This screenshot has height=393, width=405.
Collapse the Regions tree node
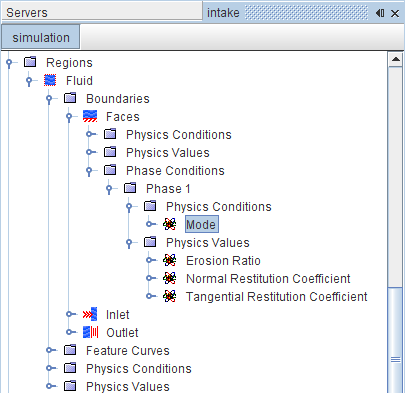click(9, 63)
